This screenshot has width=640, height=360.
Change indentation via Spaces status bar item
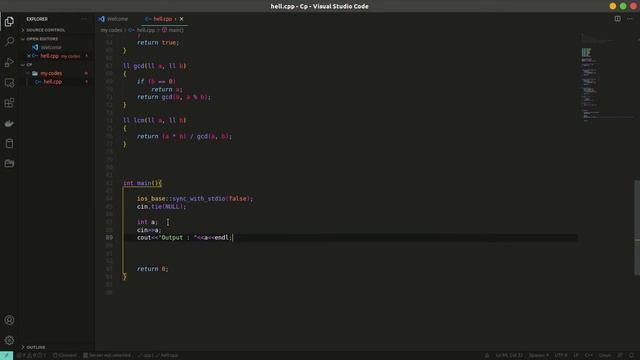pos(539,356)
